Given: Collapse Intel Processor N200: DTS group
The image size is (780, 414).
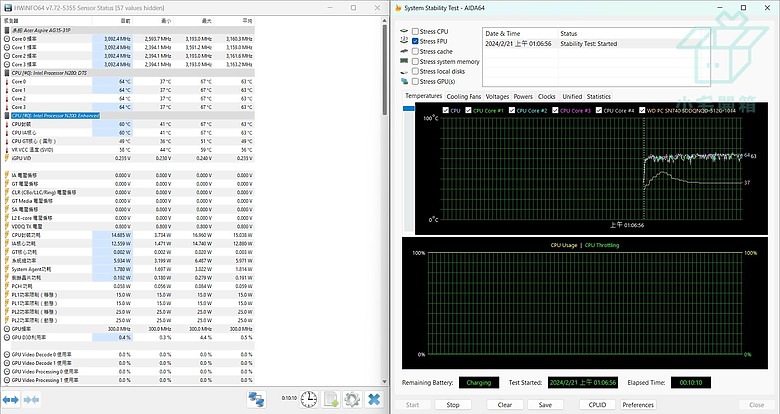Looking at the screenshot, I should click(128, 73).
